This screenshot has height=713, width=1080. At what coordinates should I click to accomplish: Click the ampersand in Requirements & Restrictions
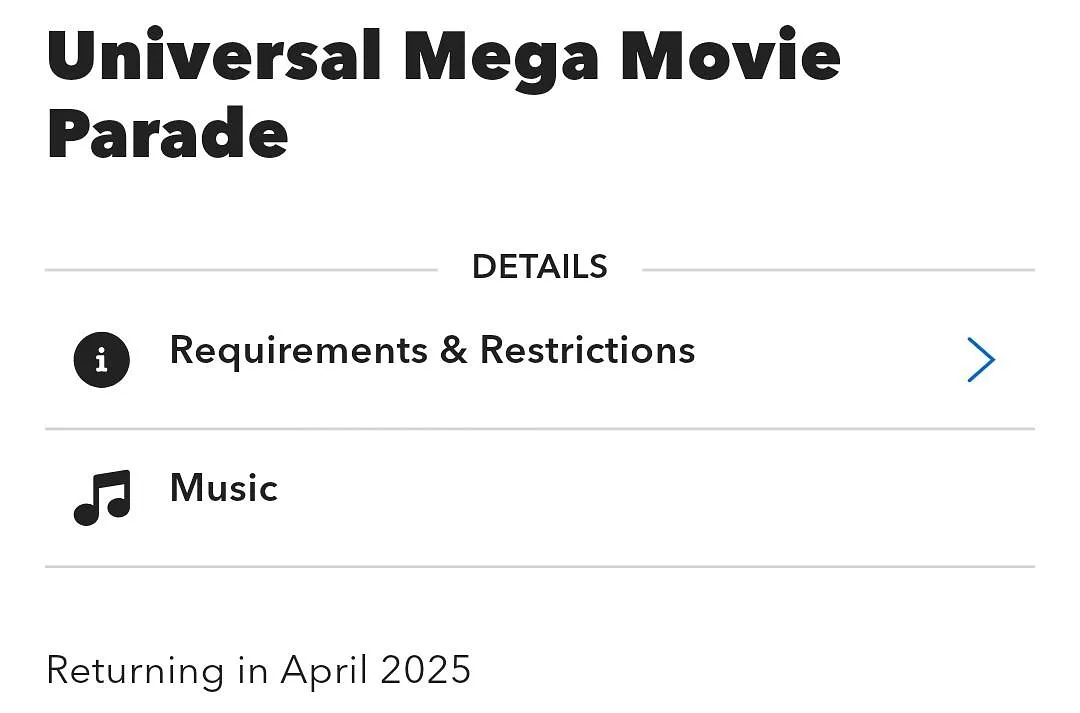tap(454, 350)
